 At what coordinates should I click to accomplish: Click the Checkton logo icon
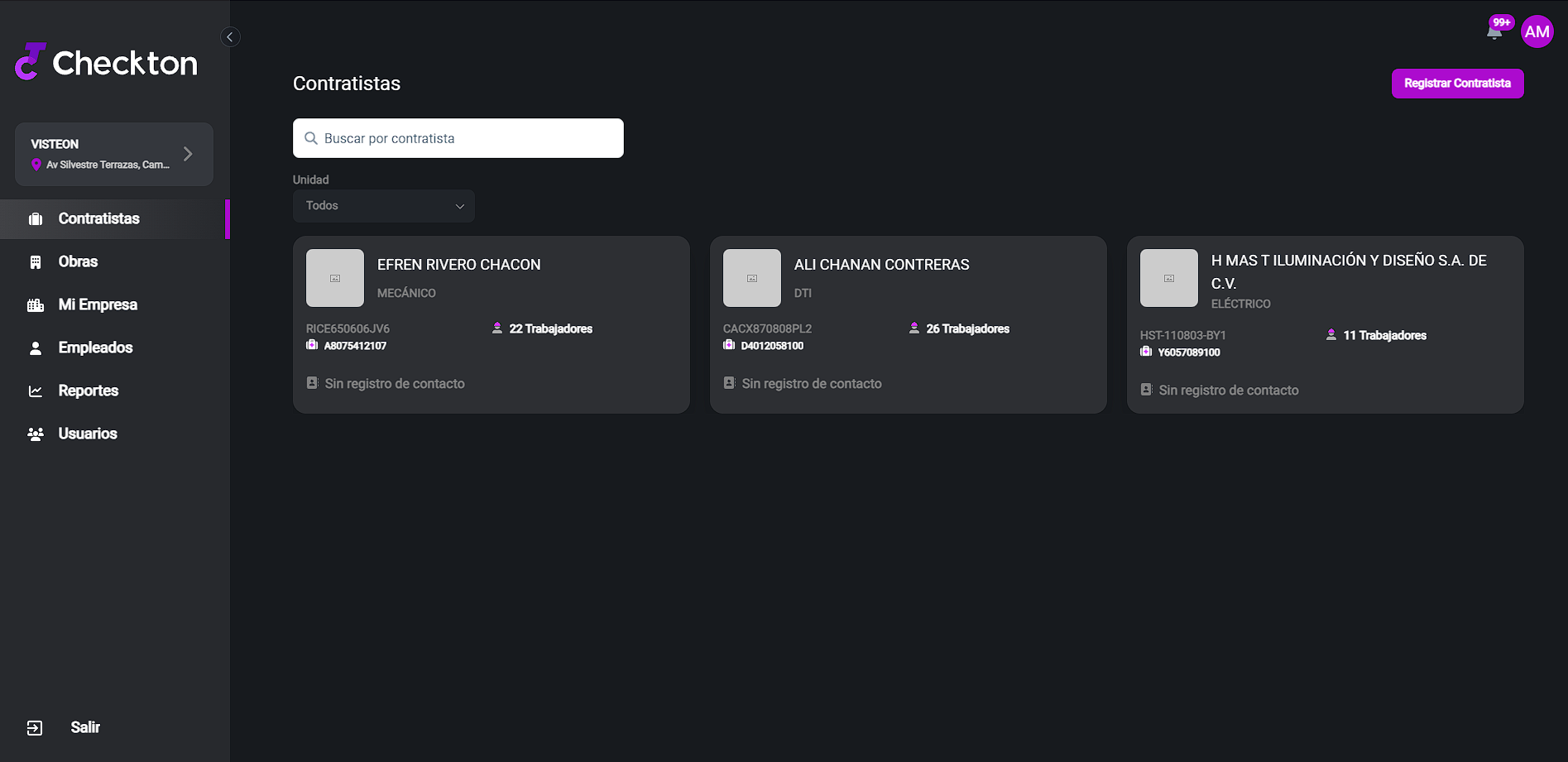click(30, 62)
